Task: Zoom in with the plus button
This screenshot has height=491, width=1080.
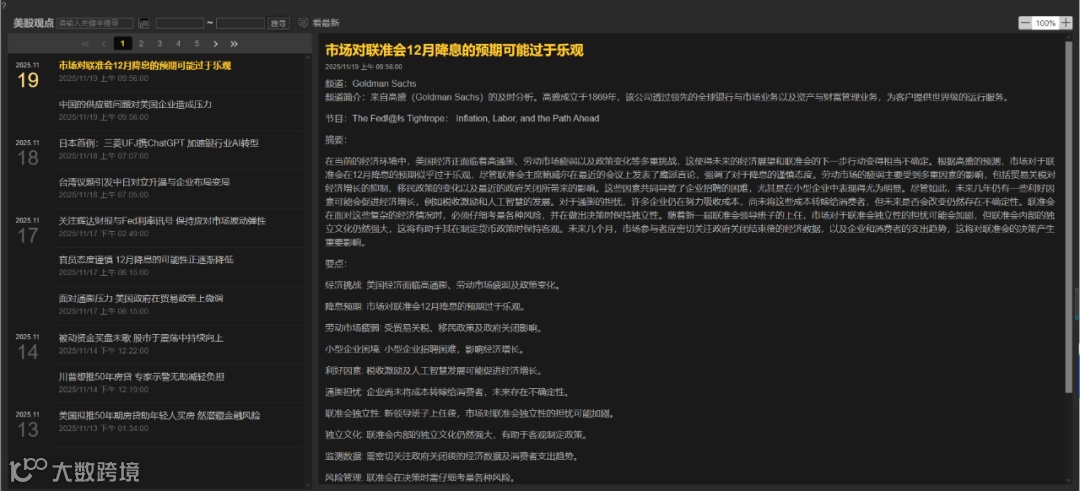Action: (x=1066, y=23)
